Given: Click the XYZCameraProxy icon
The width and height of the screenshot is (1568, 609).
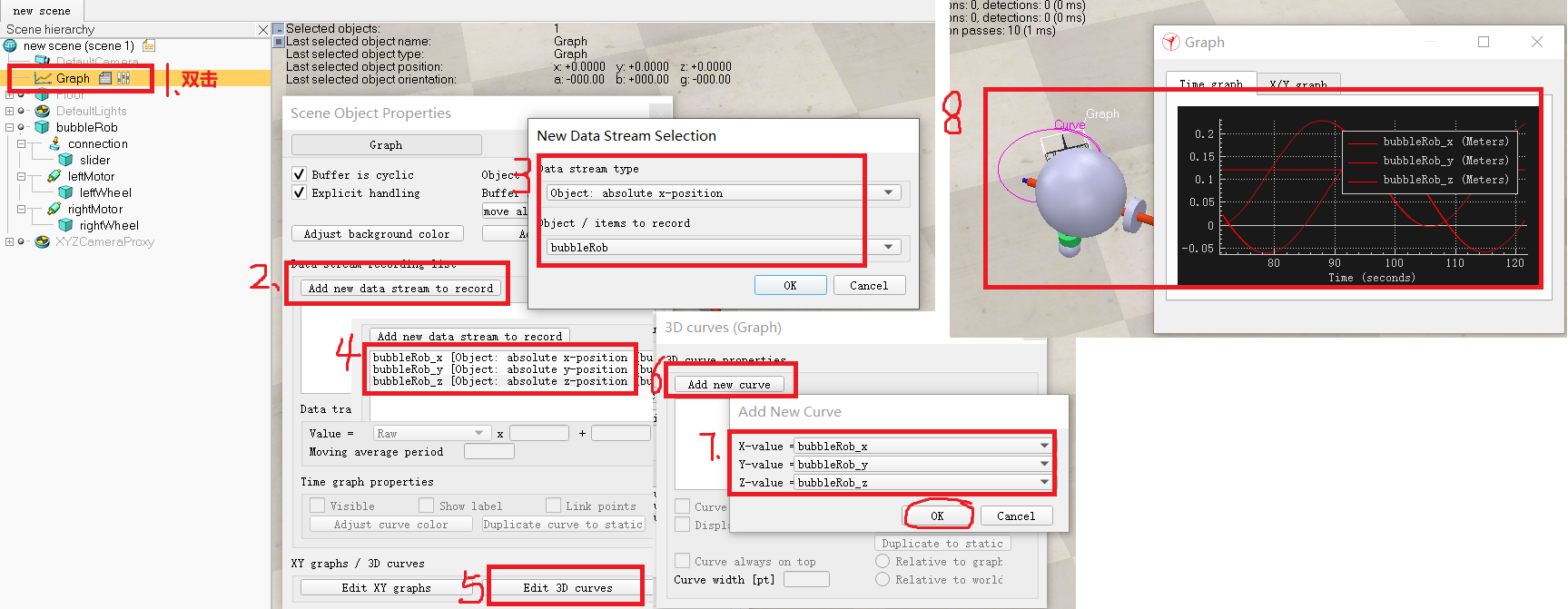Looking at the screenshot, I should (42, 241).
